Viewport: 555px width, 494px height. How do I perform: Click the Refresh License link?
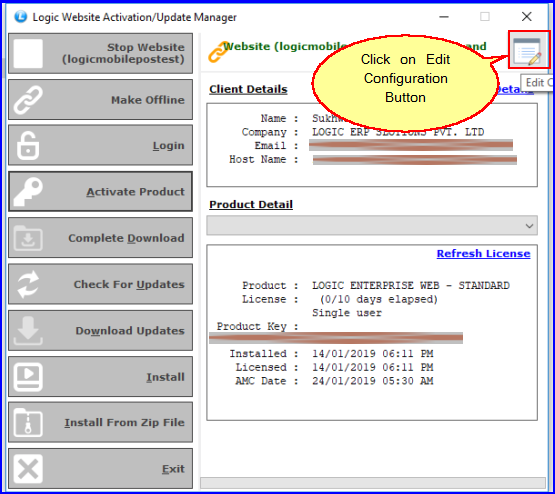pyautogui.click(x=483, y=253)
